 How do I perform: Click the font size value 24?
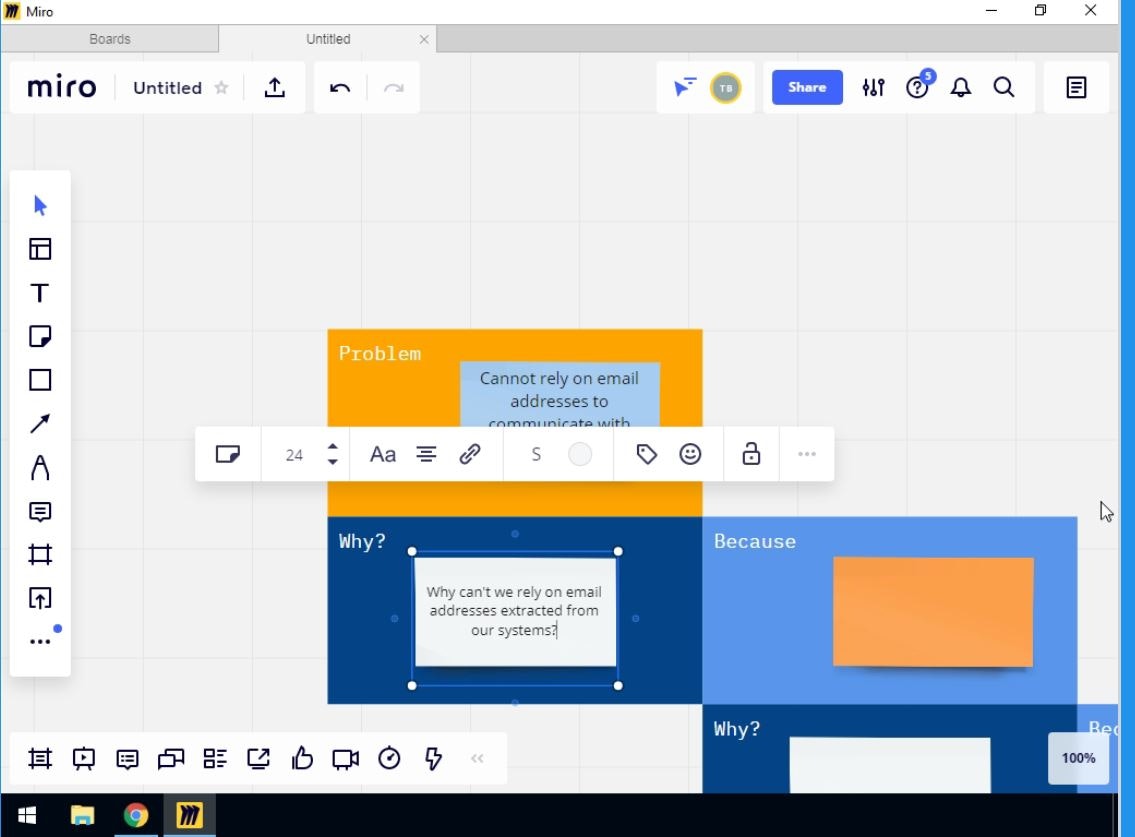click(294, 455)
